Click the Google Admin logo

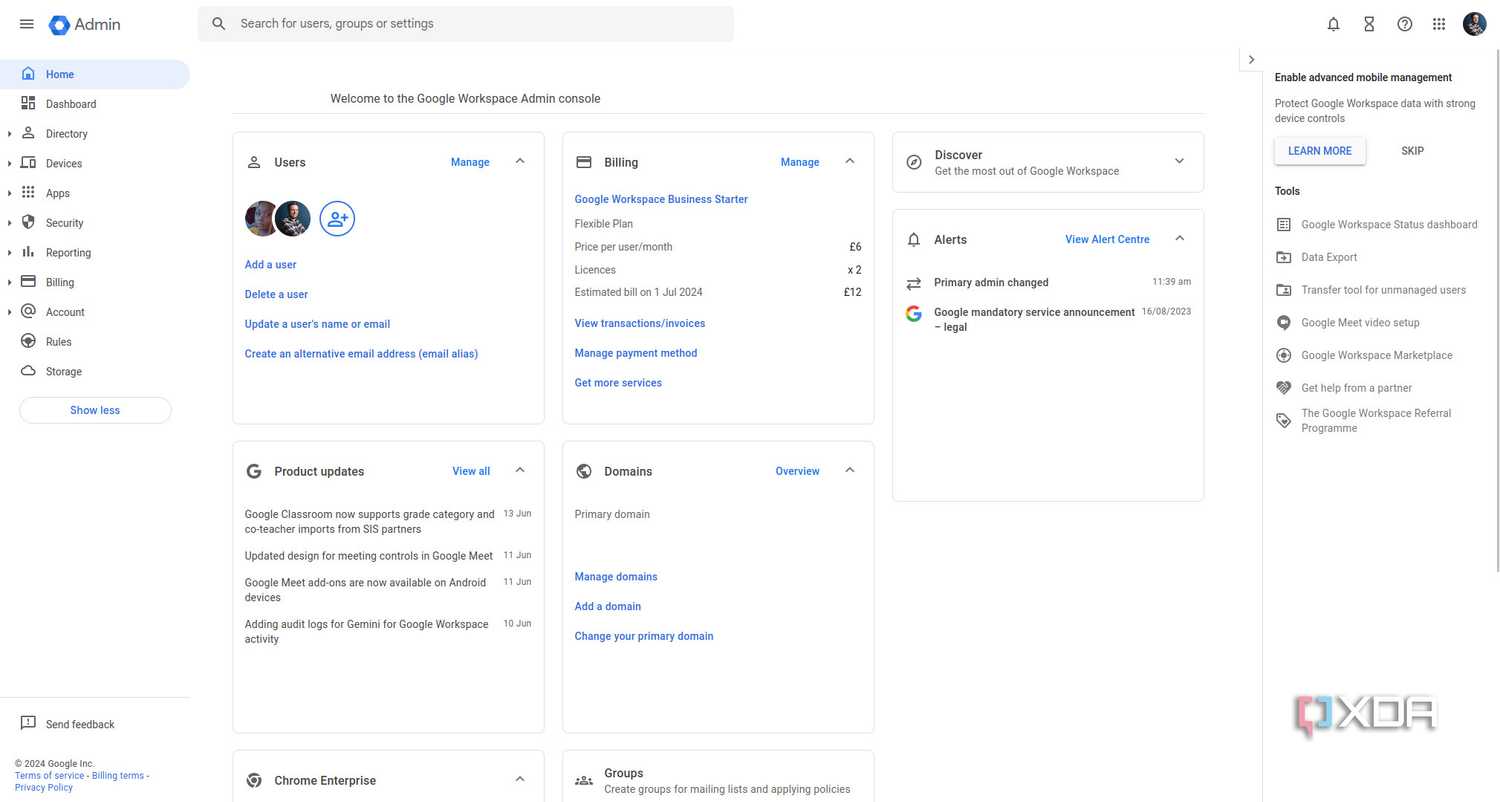85,24
